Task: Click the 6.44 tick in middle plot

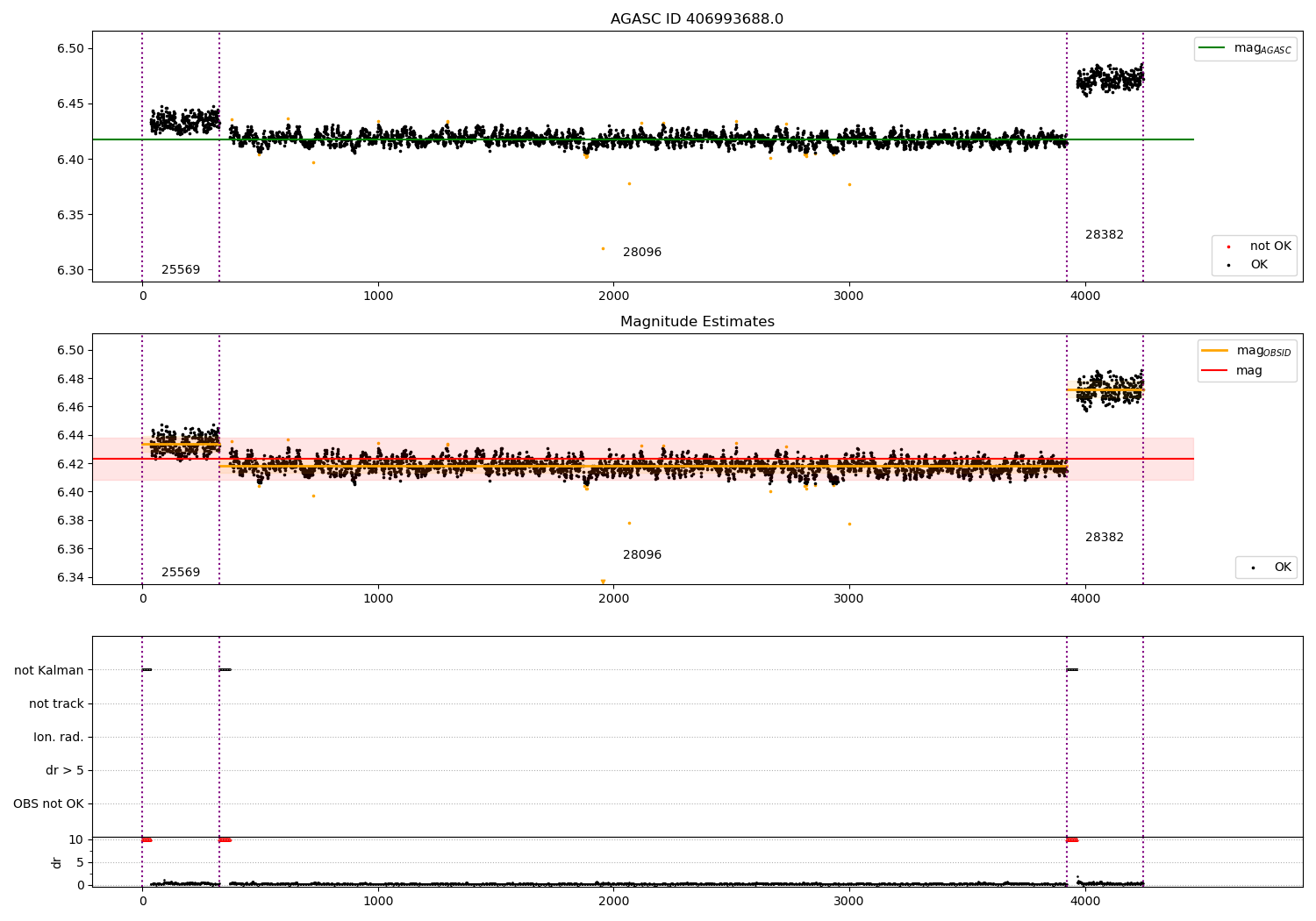Action: coord(68,436)
